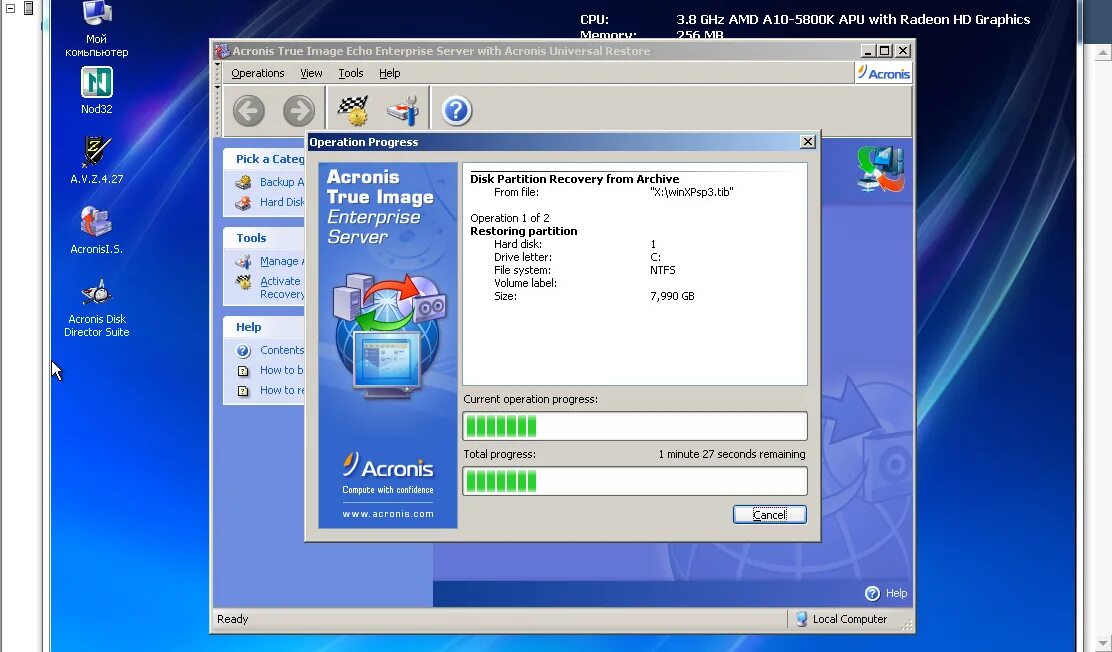1112x652 pixels.
Task: Click the Acronis window title bar icon
Action: click(x=222, y=51)
